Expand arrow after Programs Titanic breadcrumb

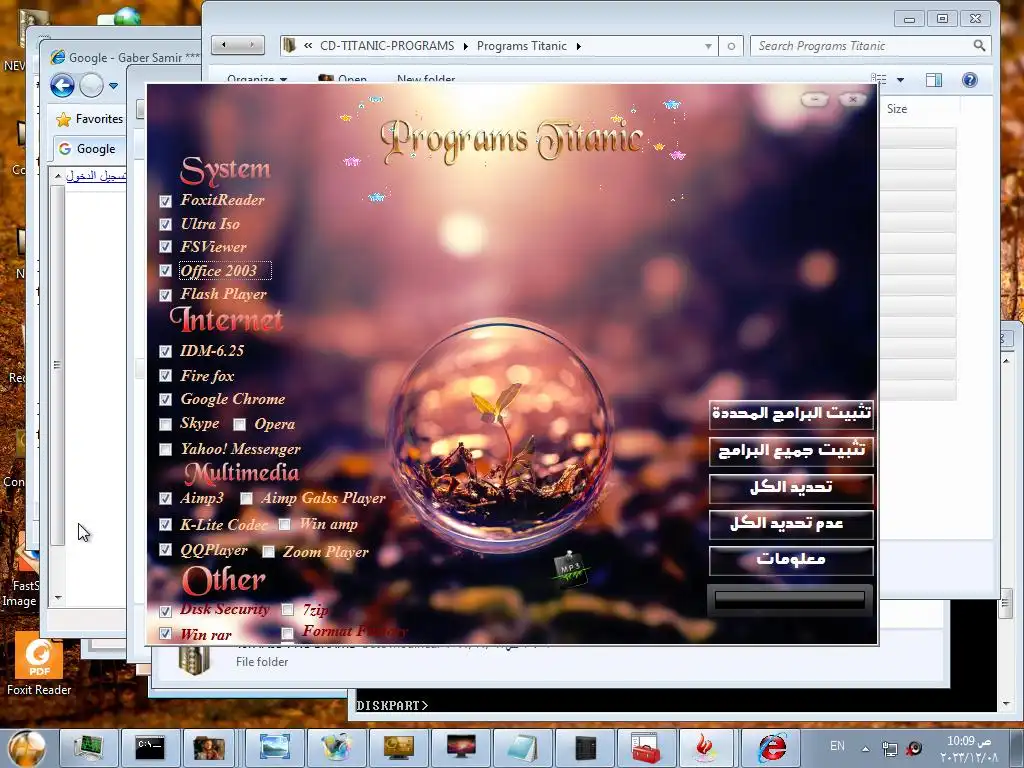(x=579, y=46)
